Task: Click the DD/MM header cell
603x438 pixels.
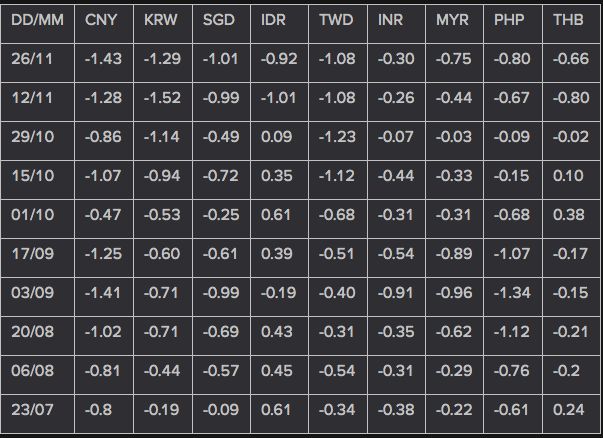Action: tap(37, 23)
